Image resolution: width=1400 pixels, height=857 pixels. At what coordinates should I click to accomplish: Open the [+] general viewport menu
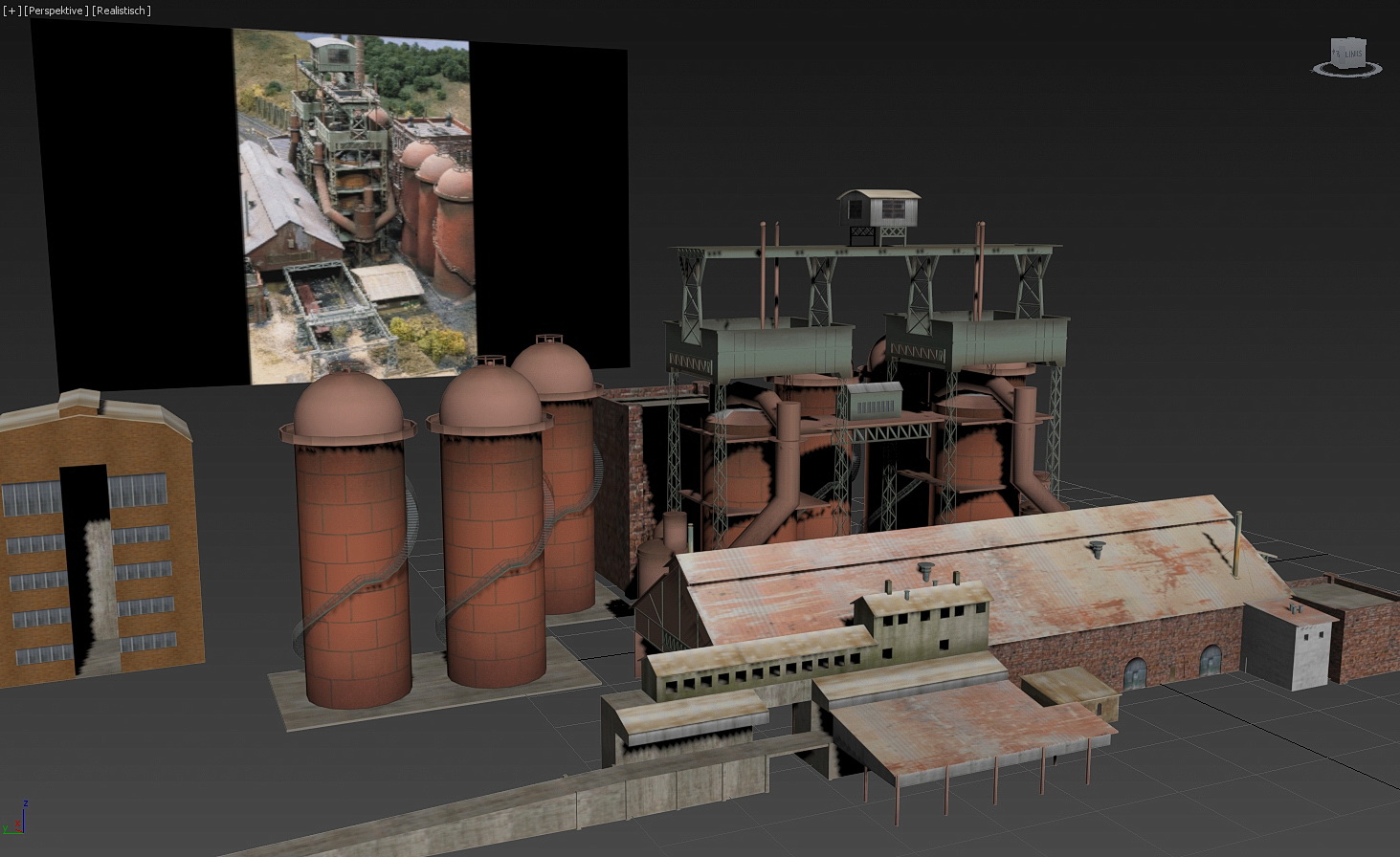coord(12,11)
